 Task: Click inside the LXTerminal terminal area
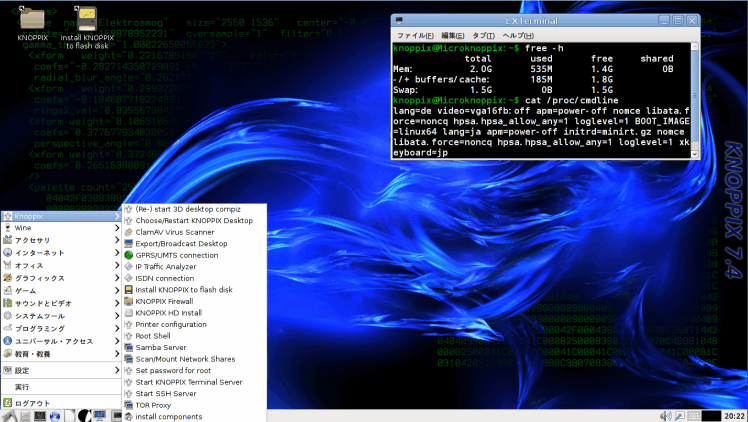(541, 100)
